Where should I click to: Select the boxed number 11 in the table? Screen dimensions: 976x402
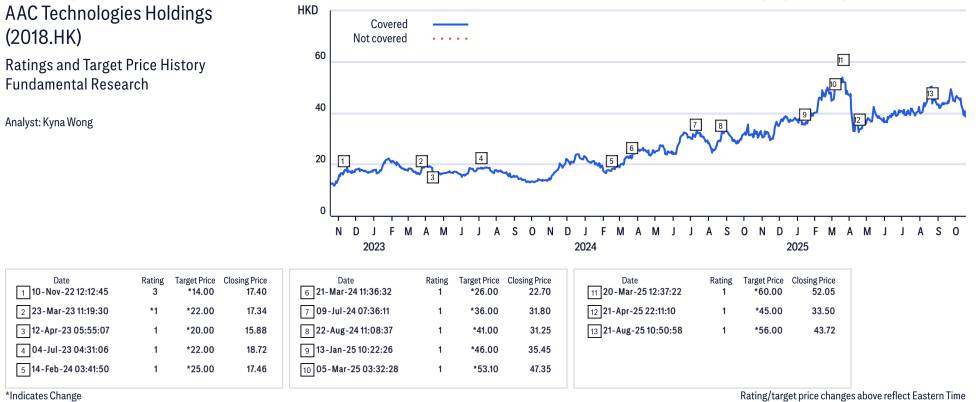coord(594,293)
